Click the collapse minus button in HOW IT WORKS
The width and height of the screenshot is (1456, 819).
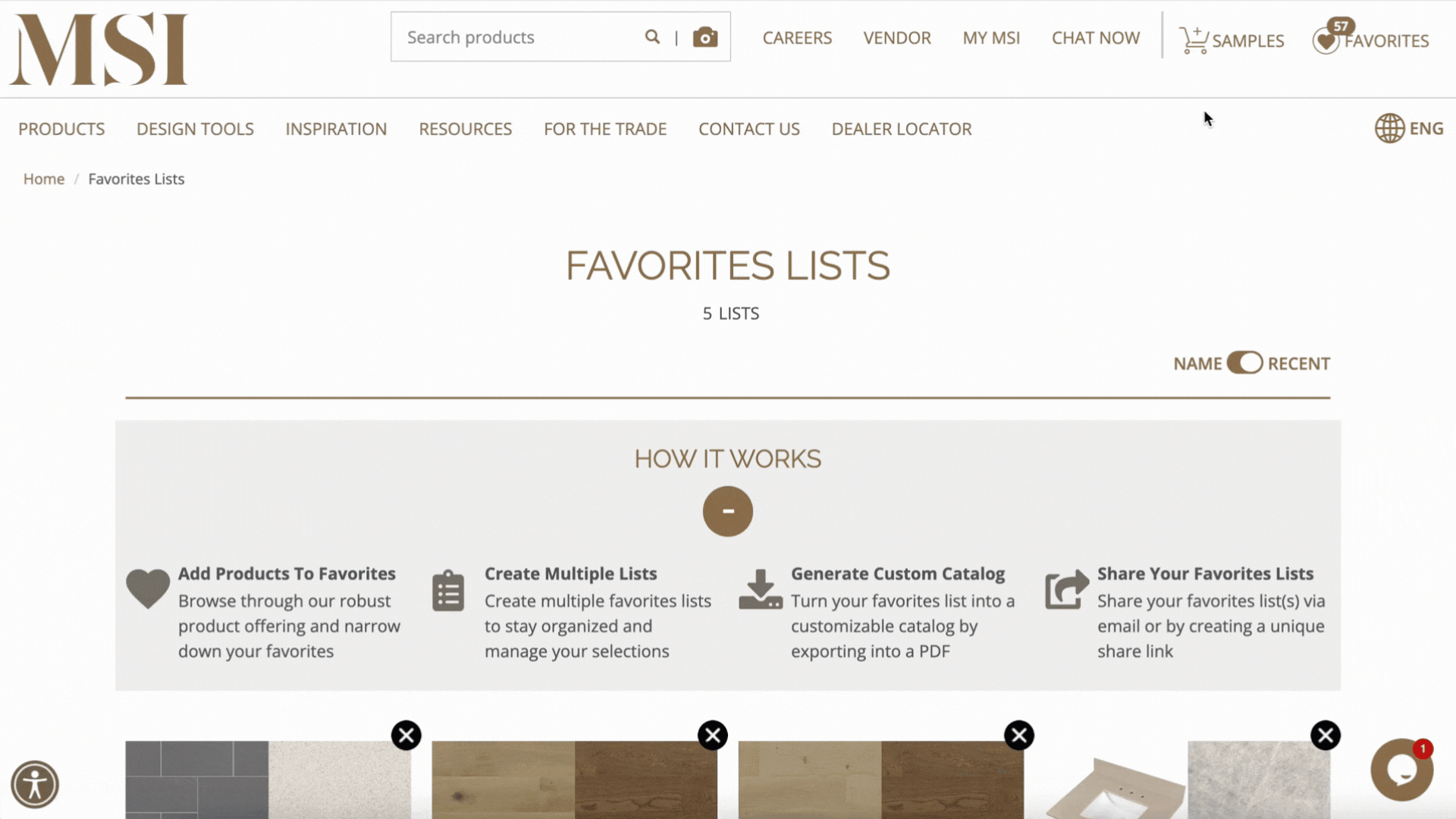(x=727, y=510)
